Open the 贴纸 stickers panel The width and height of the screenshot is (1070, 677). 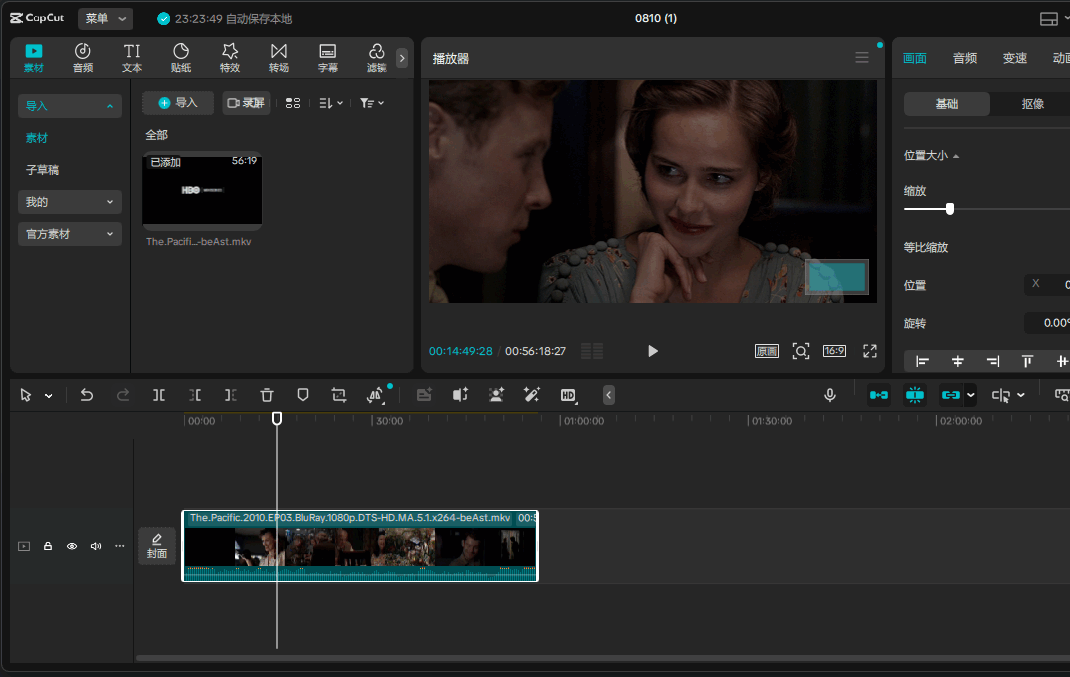click(181, 58)
